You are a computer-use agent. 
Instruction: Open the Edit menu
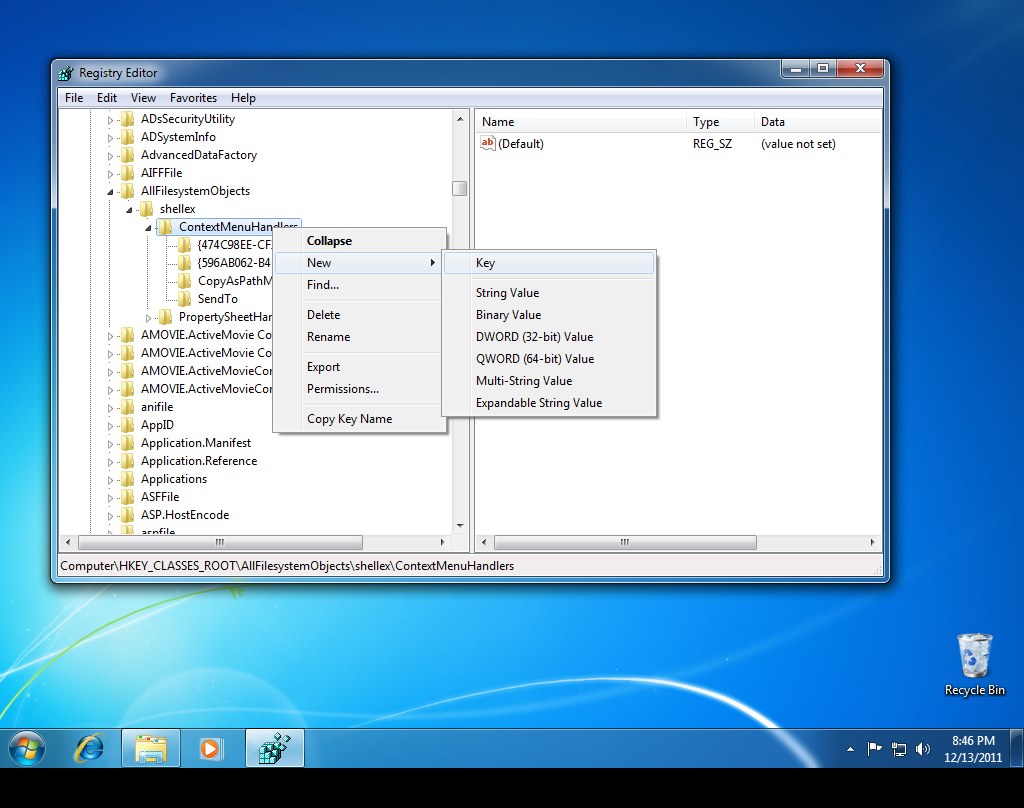(x=107, y=98)
